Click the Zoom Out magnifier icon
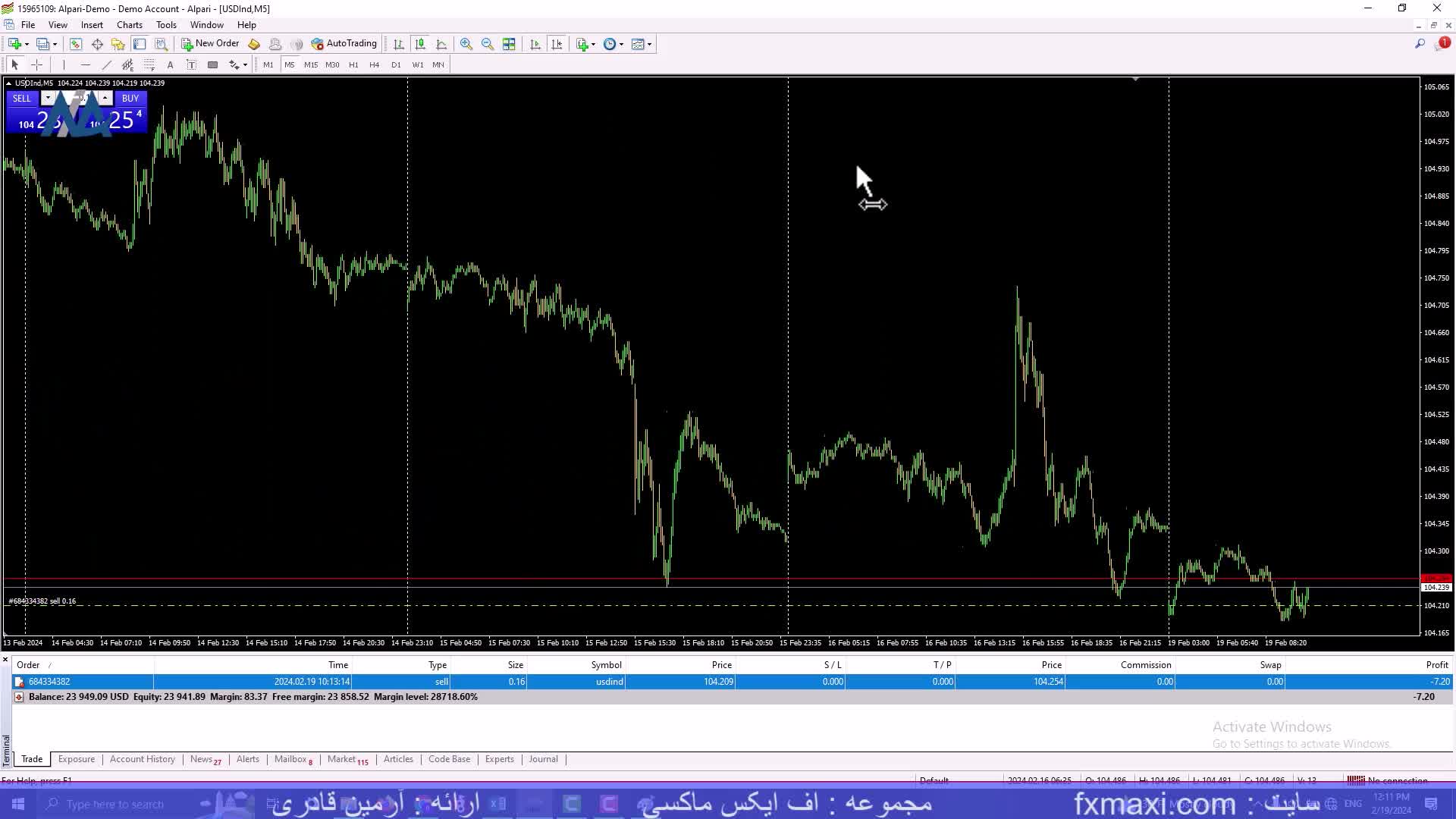 point(488,44)
